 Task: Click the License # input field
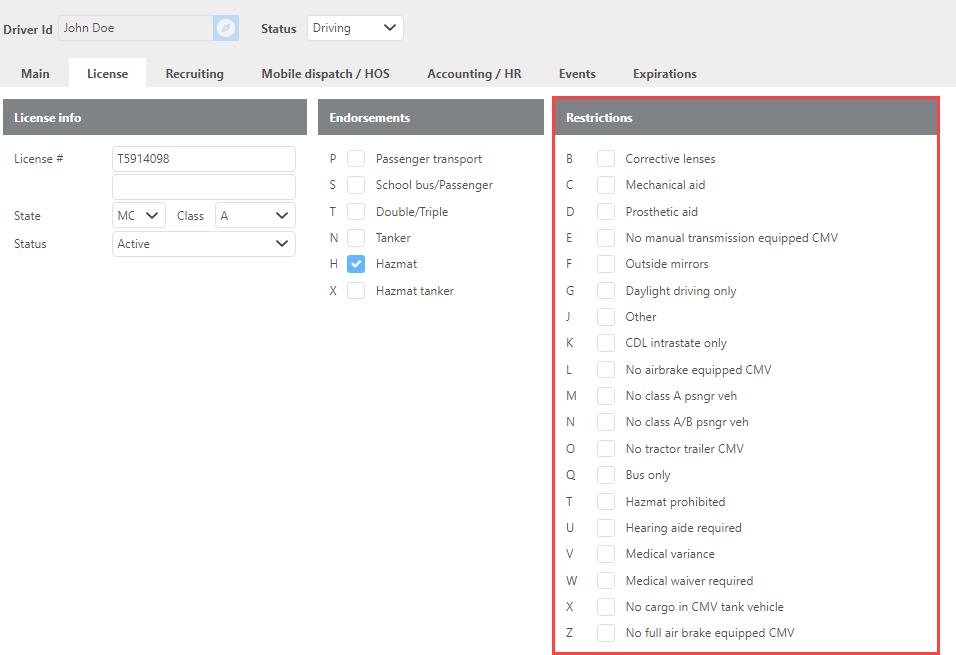pos(204,159)
